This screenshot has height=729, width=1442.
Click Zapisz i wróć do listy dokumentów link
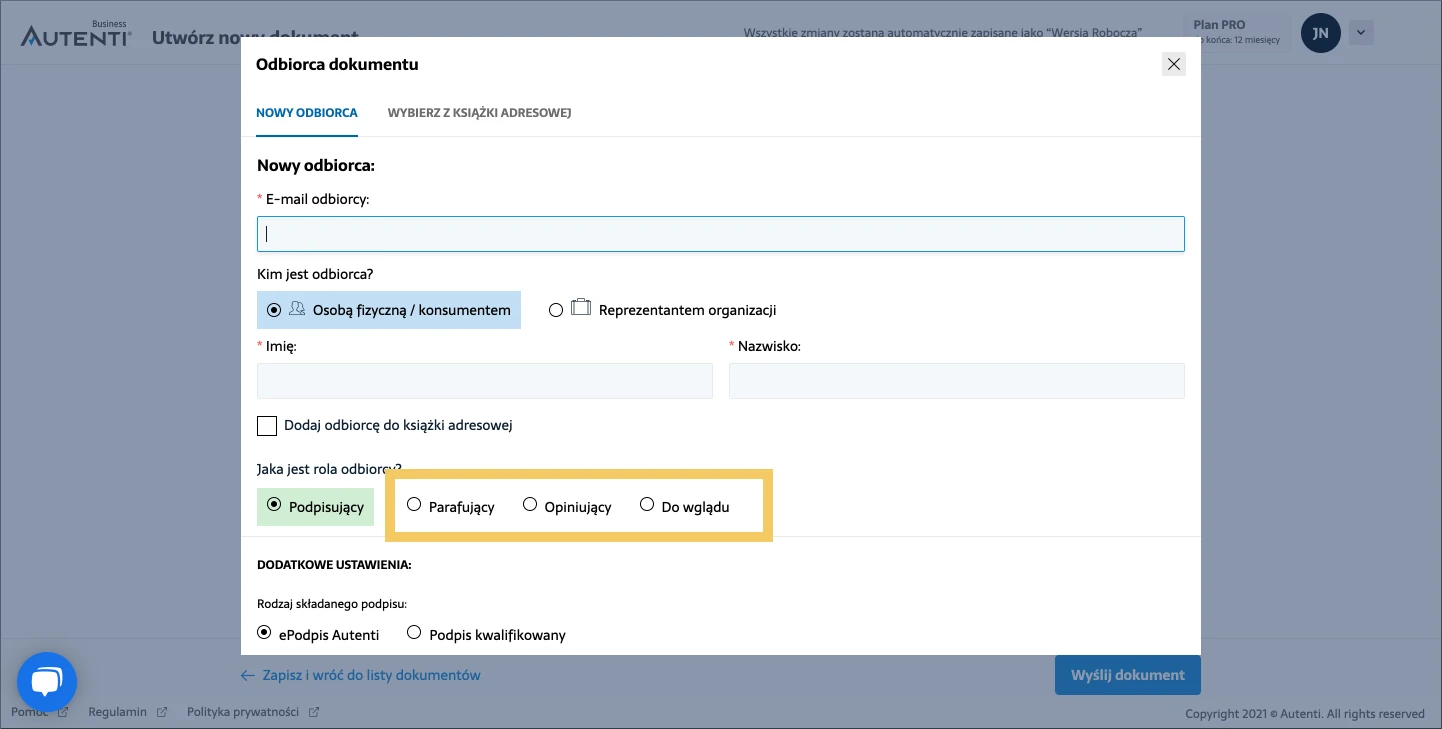coord(371,675)
